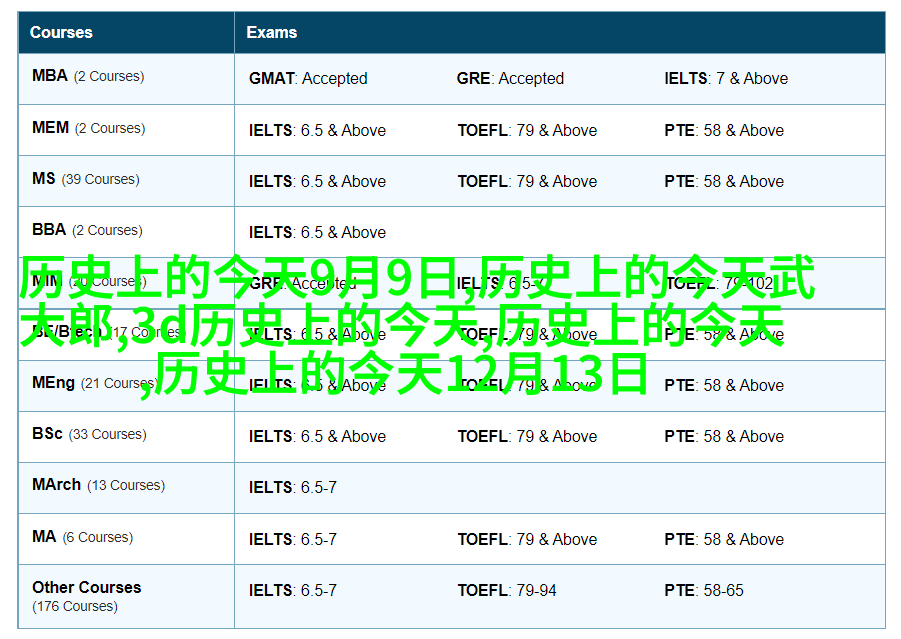Image resolution: width=901 pixels, height=639 pixels.
Task: Open the Other Courses entry
Action: tap(86, 588)
